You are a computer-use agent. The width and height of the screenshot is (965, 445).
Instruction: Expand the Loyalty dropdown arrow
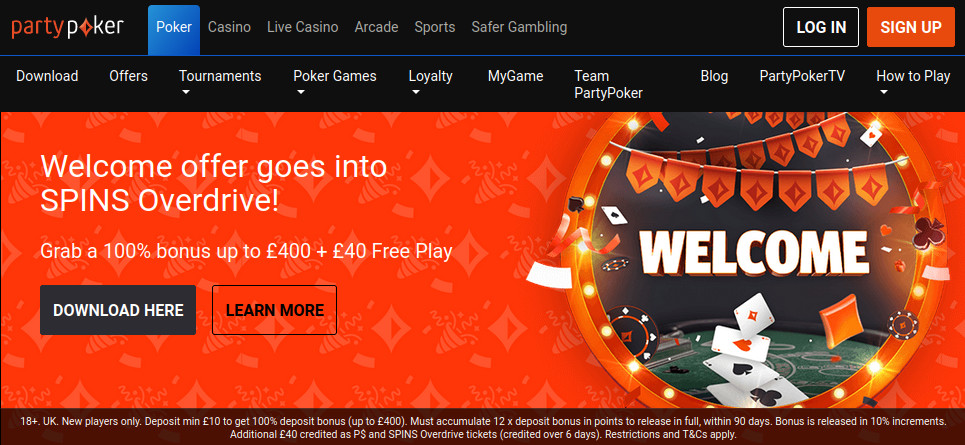(414, 93)
